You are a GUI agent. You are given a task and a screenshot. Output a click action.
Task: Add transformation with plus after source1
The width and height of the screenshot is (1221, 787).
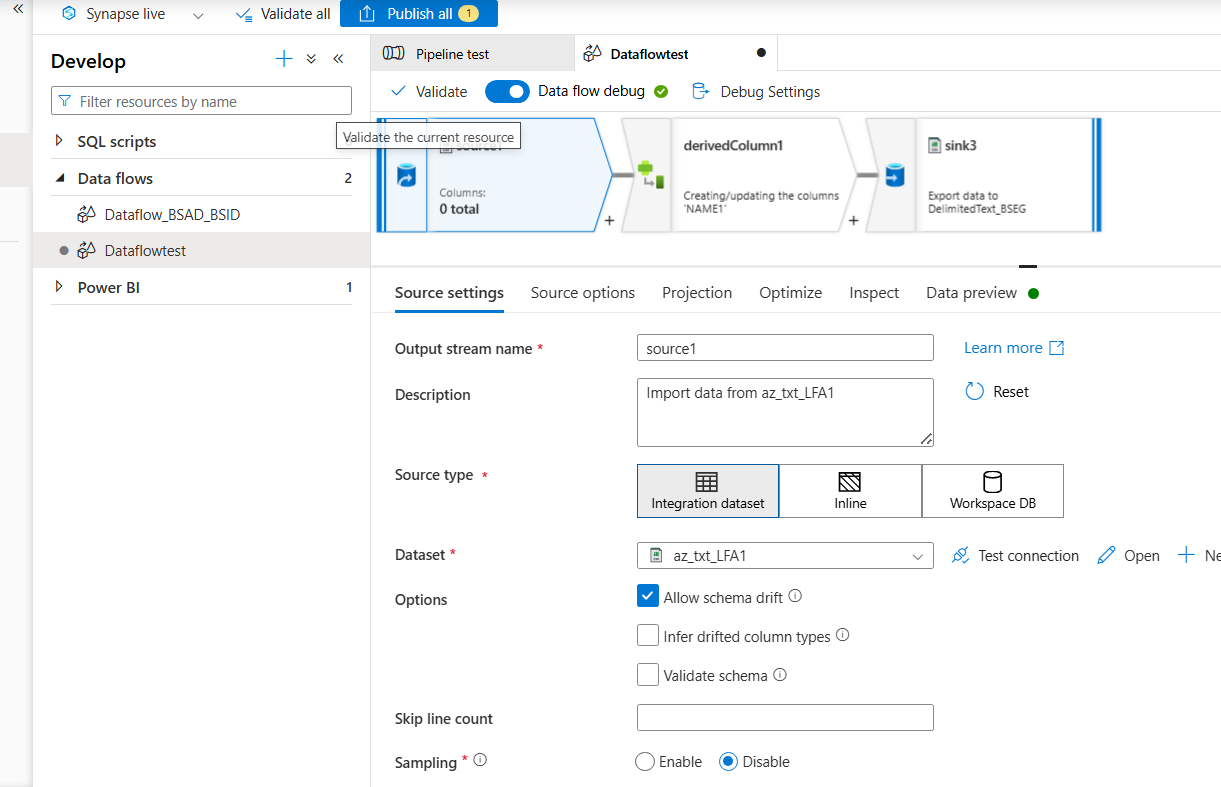[x=609, y=221]
